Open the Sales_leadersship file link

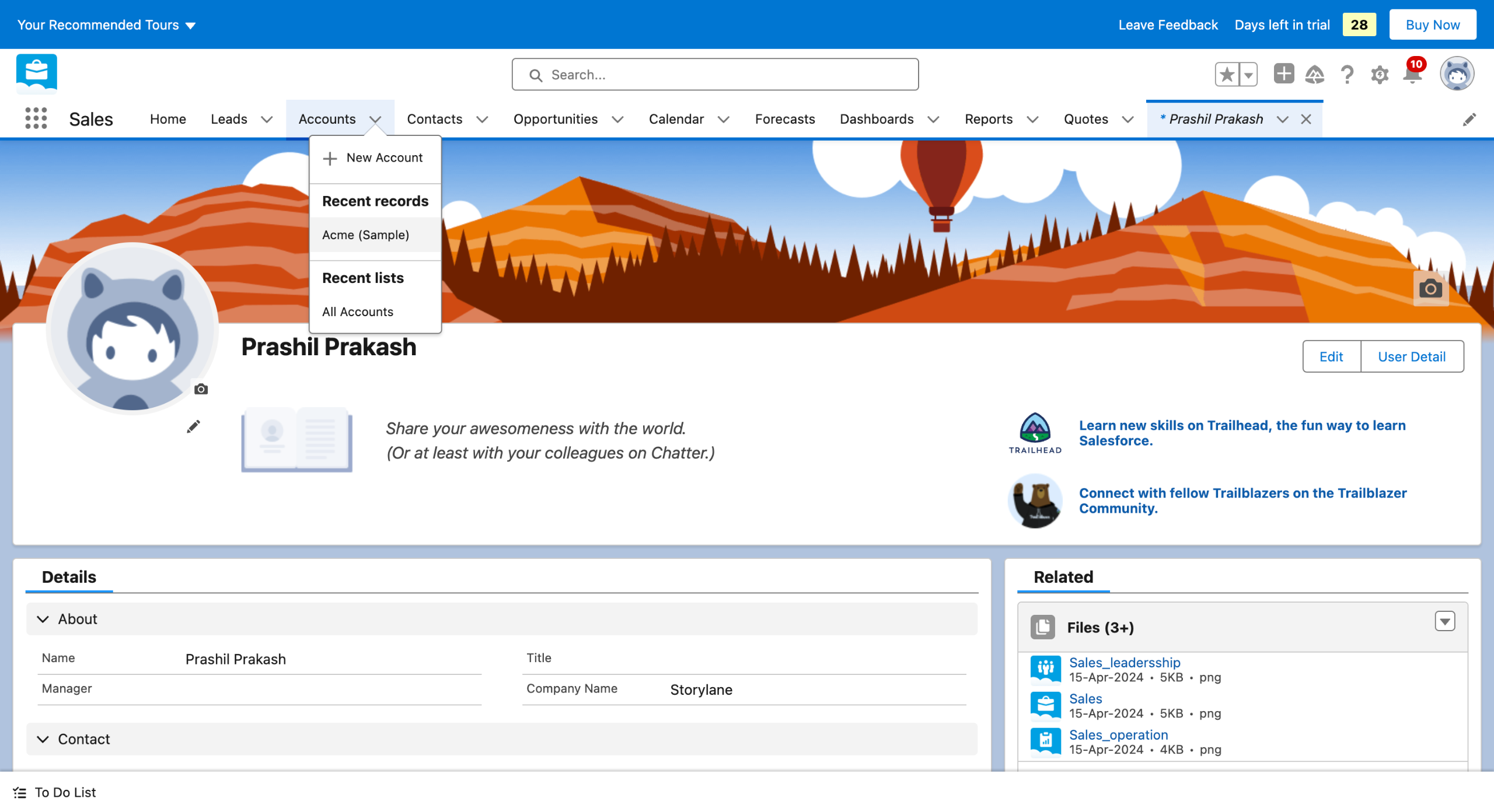point(1125,662)
